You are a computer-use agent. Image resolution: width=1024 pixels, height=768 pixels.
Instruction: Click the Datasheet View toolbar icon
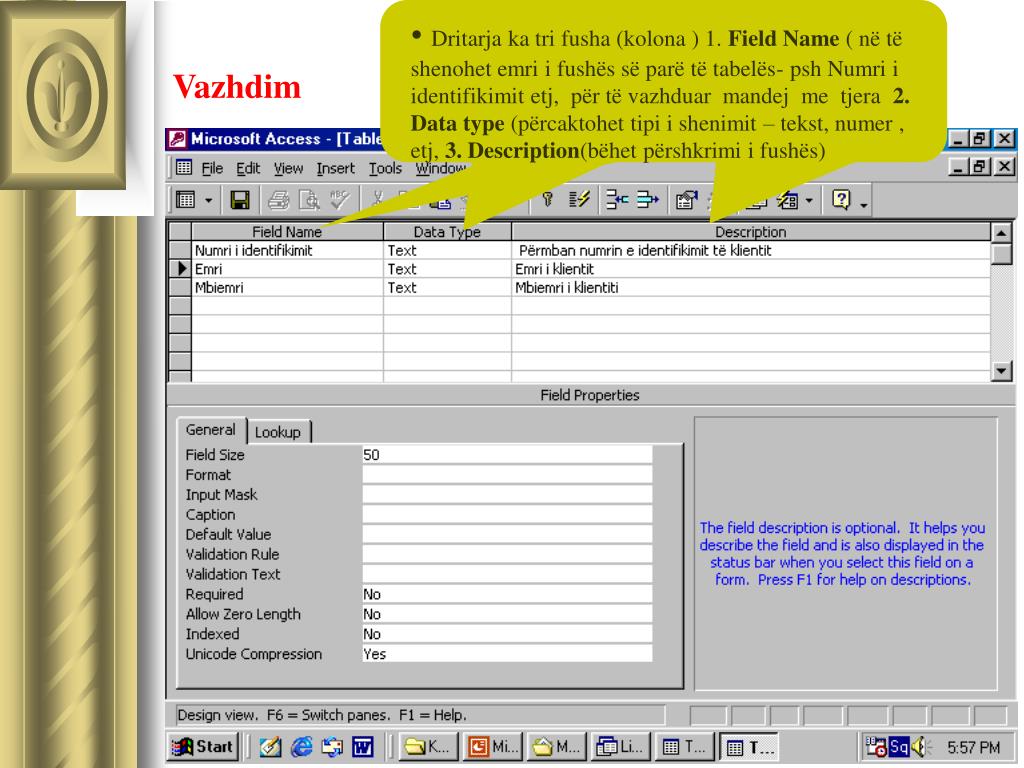tap(186, 200)
